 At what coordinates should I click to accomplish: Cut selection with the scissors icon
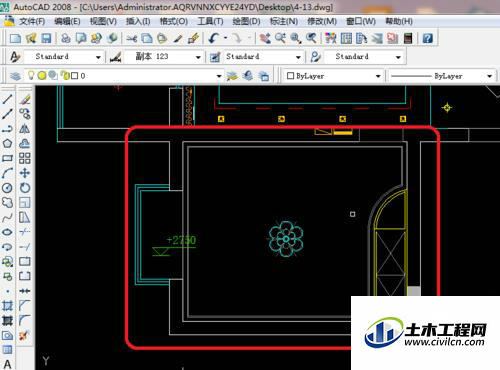coord(132,39)
